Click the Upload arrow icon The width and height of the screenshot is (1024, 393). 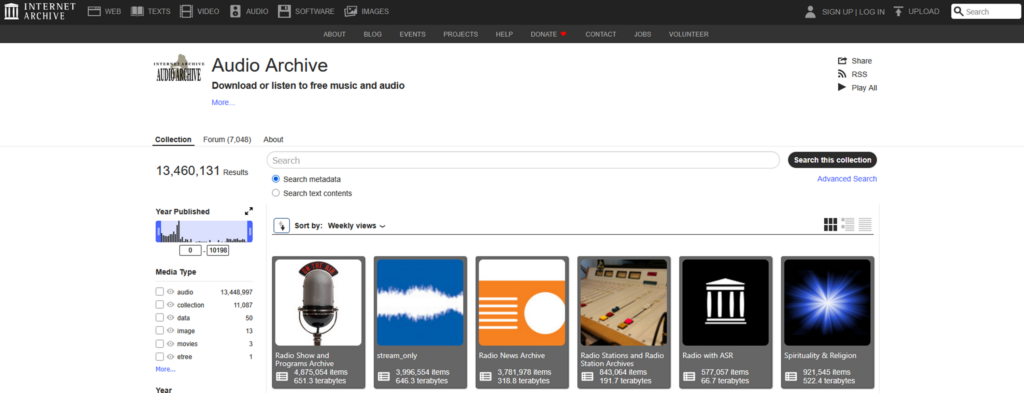[x=899, y=11]
